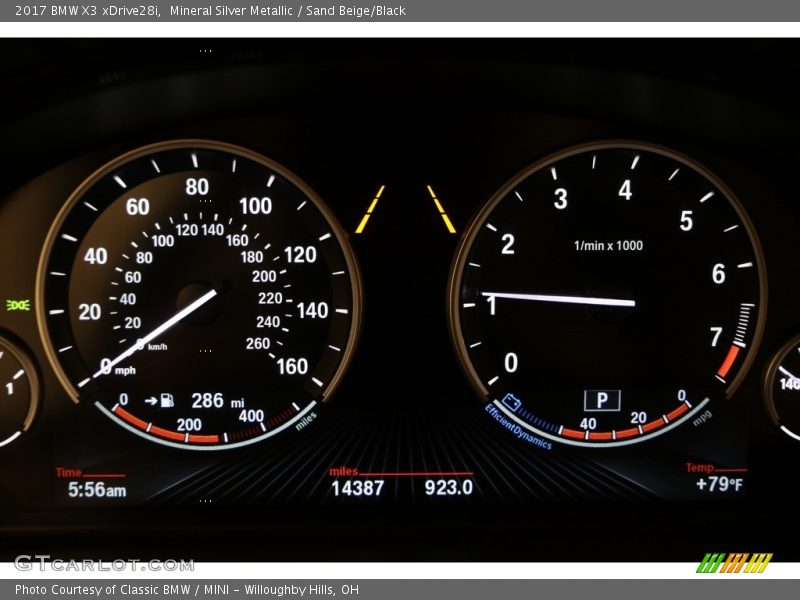The height and width of the screenshot is (600, 800).
Task: Click the 286 mi range value
Action: pyautogui.click(x=218, y=401)
